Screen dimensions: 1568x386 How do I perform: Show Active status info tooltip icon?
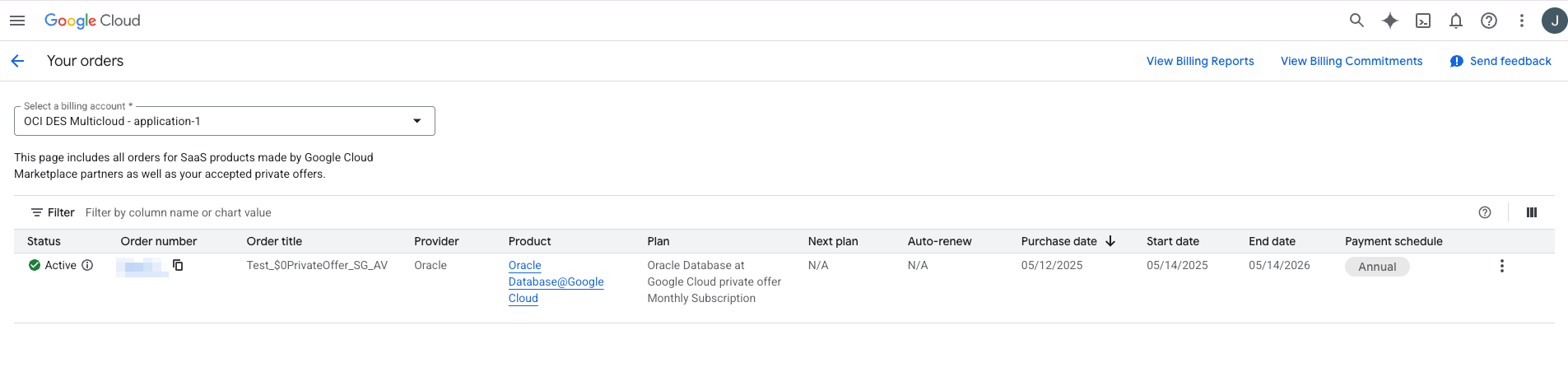pyautogui.click(x=87, y=265)
